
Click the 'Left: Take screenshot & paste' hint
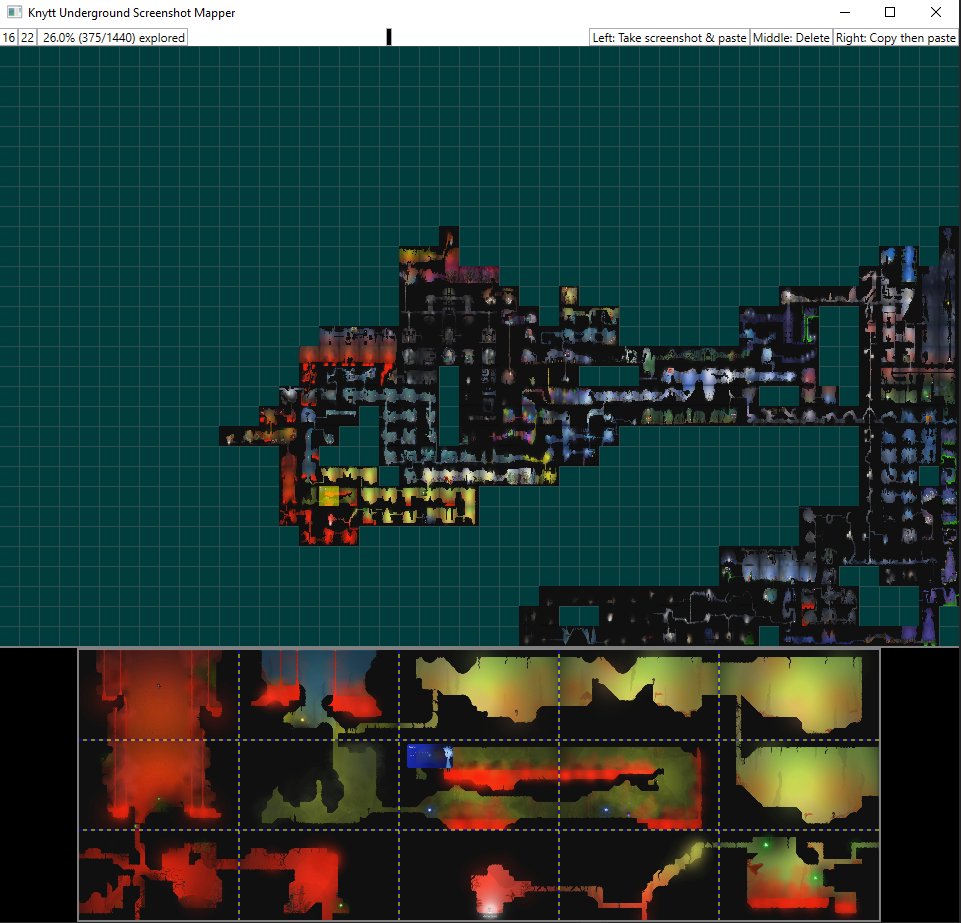(669, 37)
